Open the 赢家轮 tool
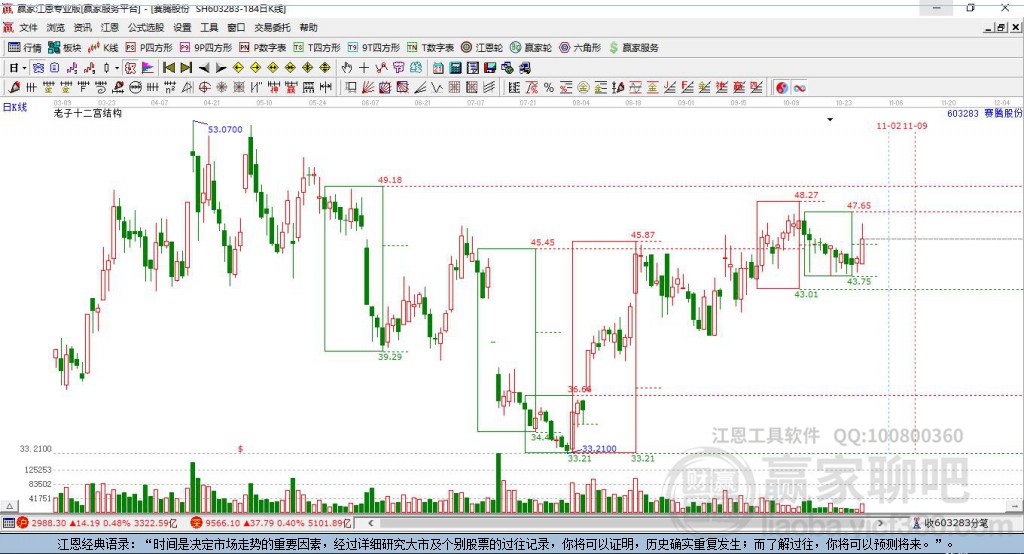The height and width of the screenshot is (554, 1024). pos(531,48)
